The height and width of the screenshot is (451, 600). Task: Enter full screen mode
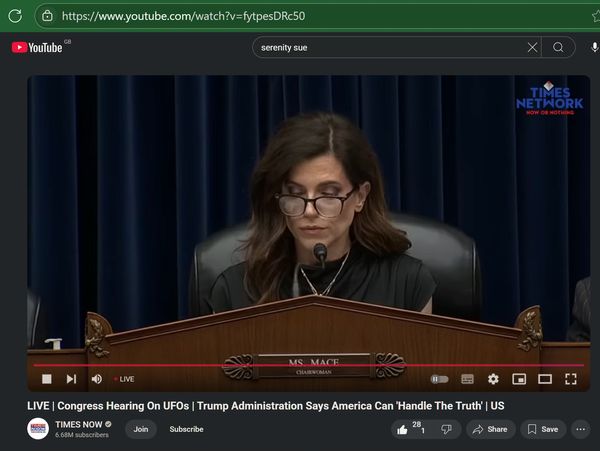(x=571, y=379)
